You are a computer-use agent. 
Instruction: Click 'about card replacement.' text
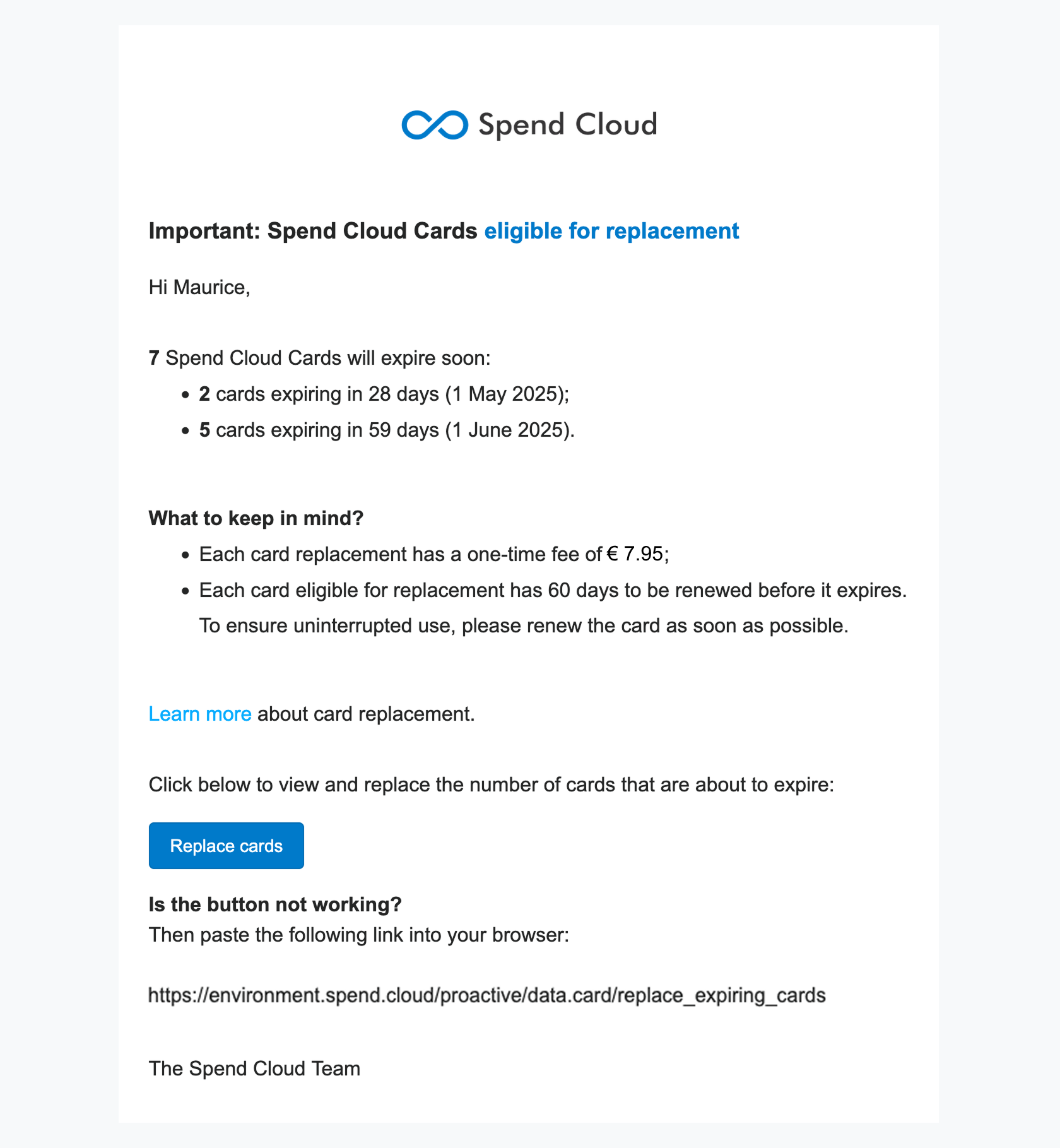pyautogui.click(x=366, y=714)
